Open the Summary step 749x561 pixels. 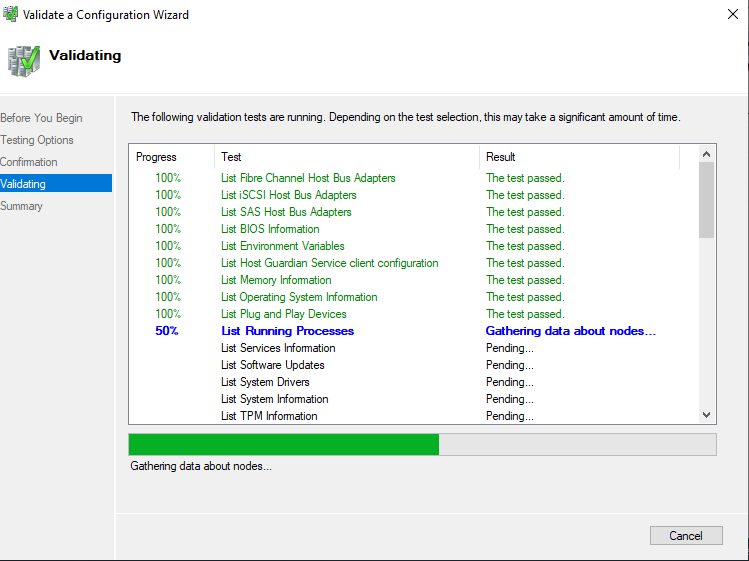tap(22, 206)
